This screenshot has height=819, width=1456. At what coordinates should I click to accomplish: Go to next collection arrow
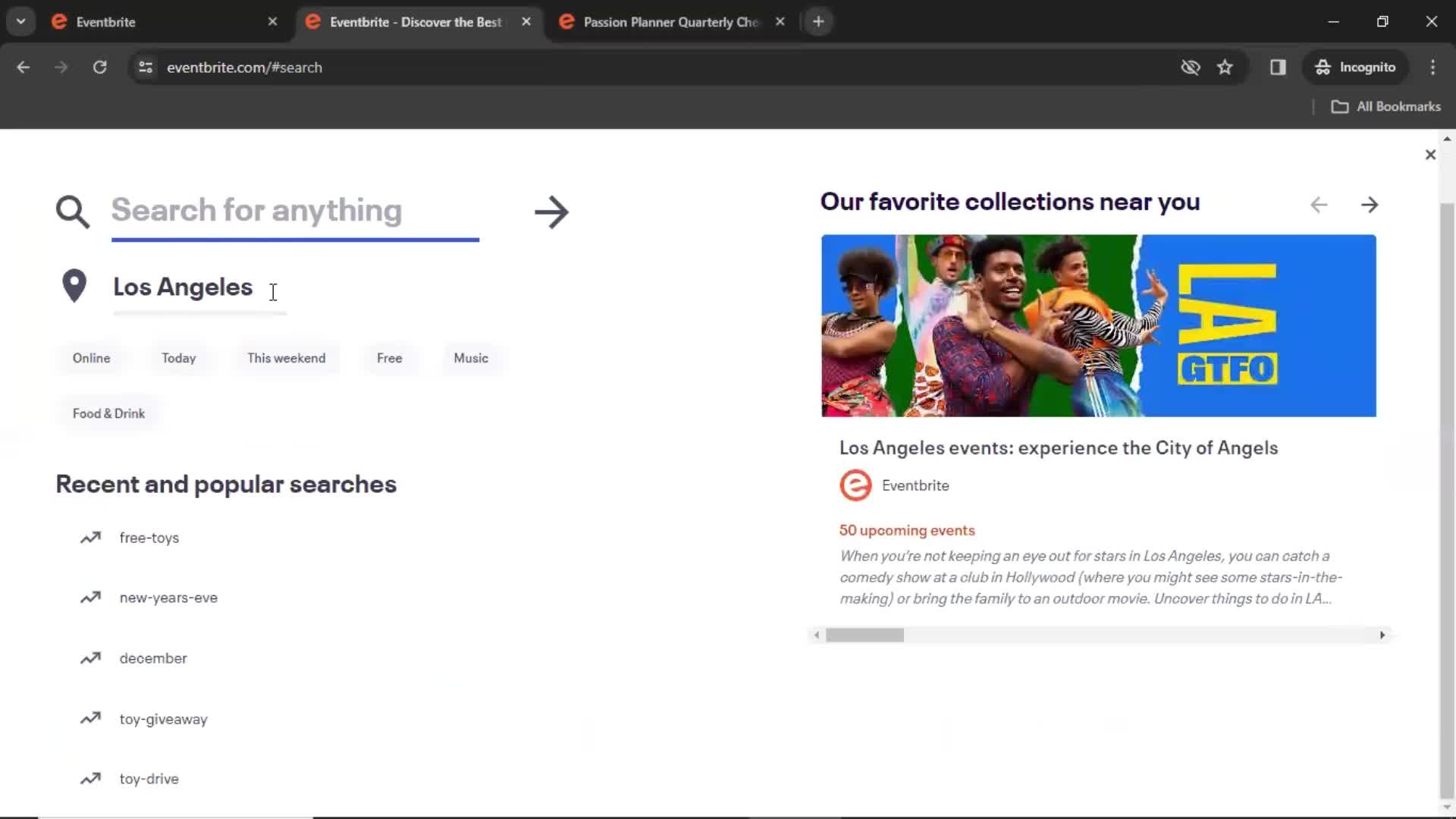point(1370,205)
